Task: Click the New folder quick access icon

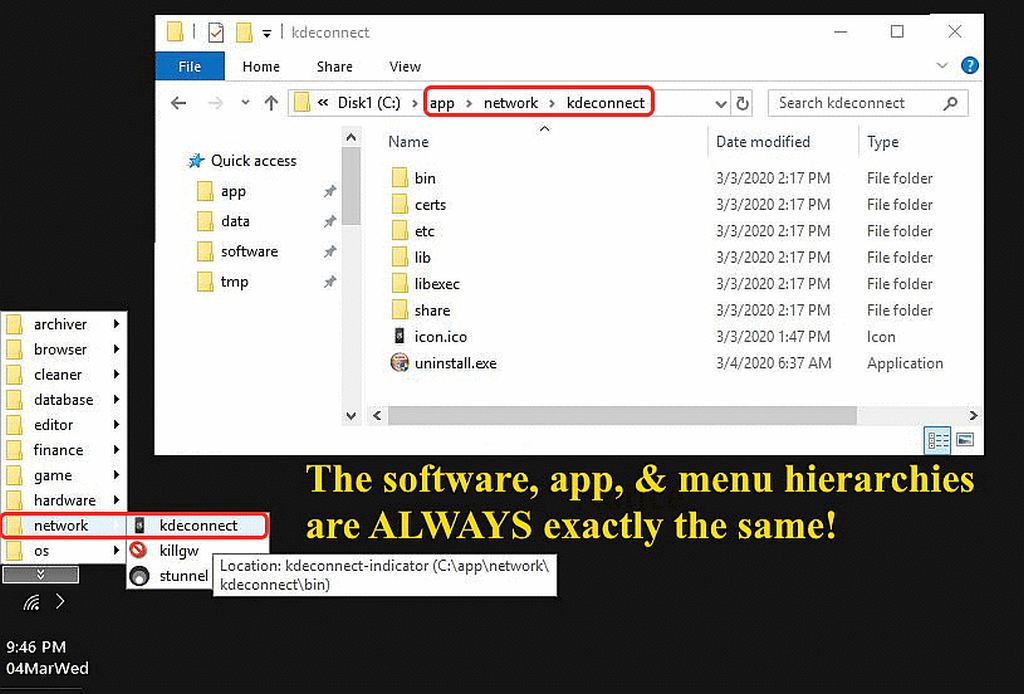Action: point(244,32)
